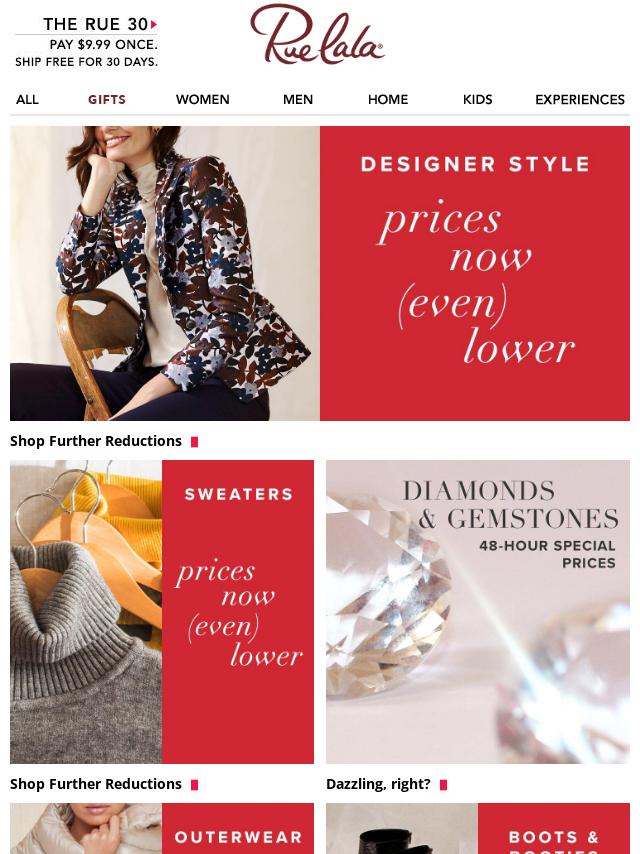Open the Outerwear banner
This screenshot has height=854, width=640.
[162, 828]
